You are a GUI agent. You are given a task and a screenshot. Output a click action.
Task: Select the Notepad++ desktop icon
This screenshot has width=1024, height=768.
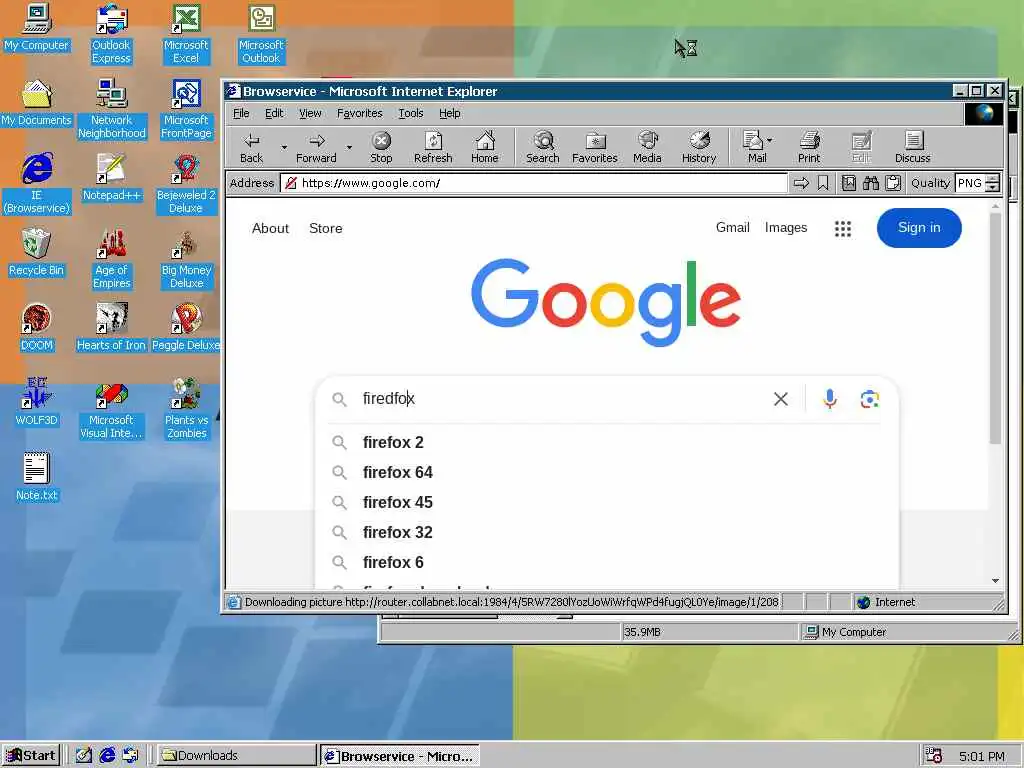(x=112, y=177)
